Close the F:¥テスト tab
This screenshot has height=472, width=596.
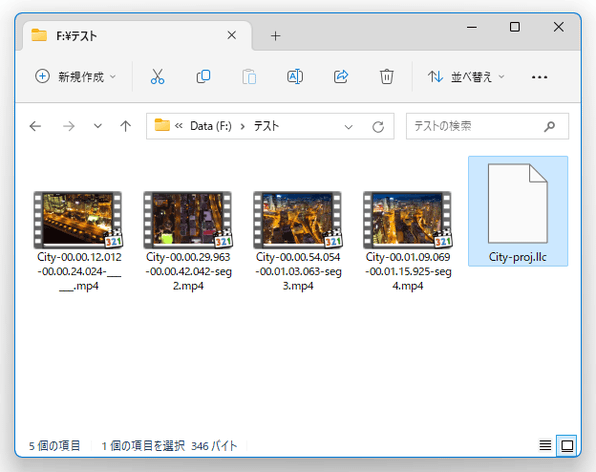click(231, 35)
